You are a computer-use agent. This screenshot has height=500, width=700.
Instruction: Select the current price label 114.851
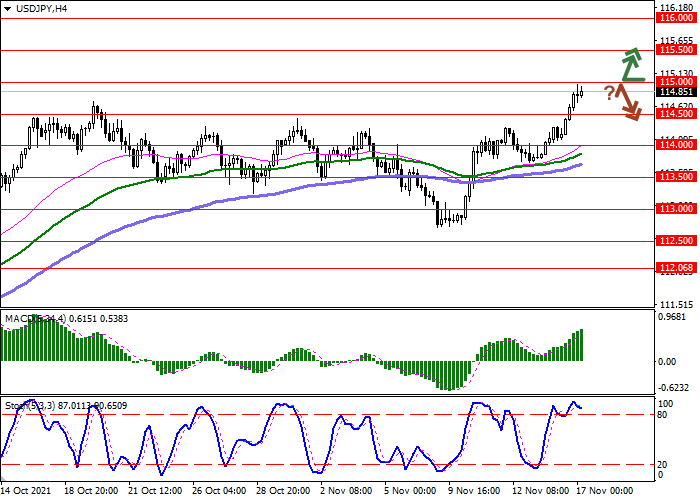pyautogui.click(x=676, y=92)
